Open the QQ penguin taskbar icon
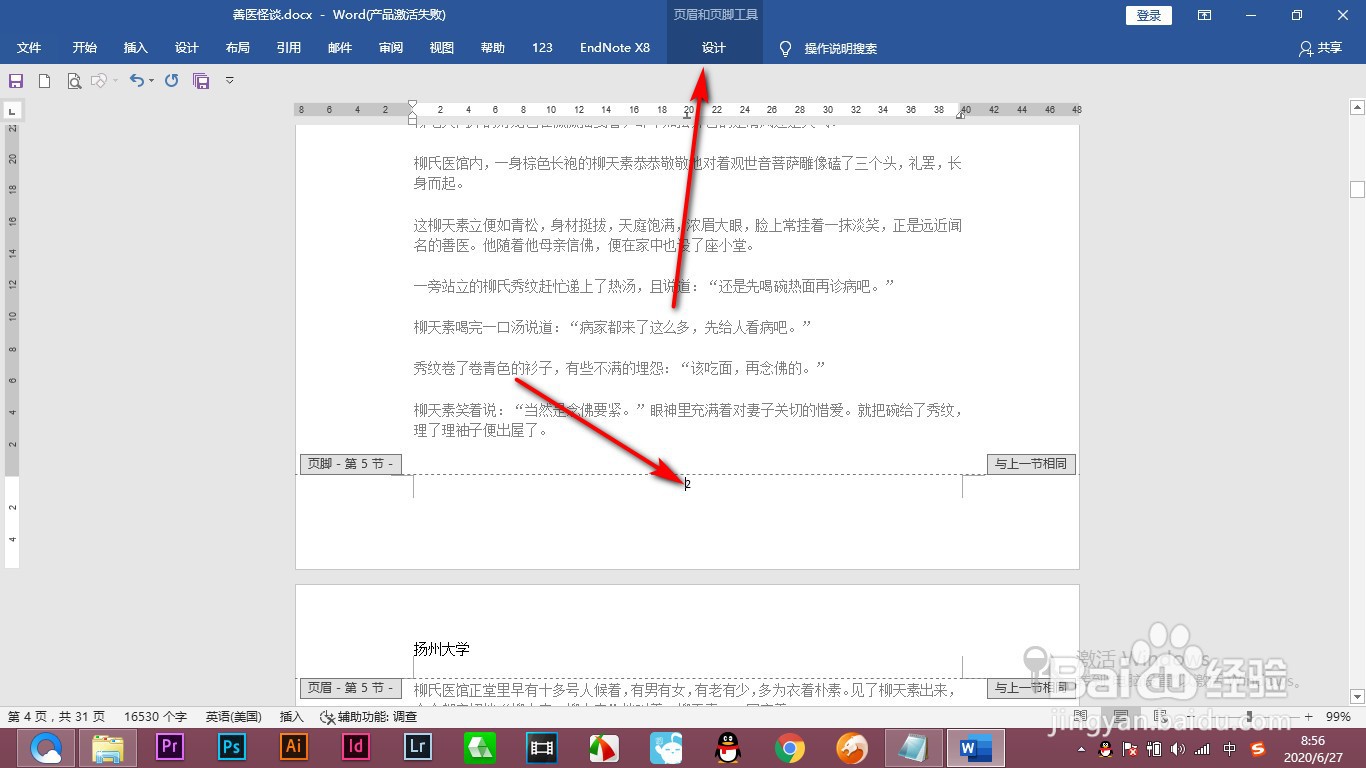This screenshot has height=768, width=1366. (728, 747)
